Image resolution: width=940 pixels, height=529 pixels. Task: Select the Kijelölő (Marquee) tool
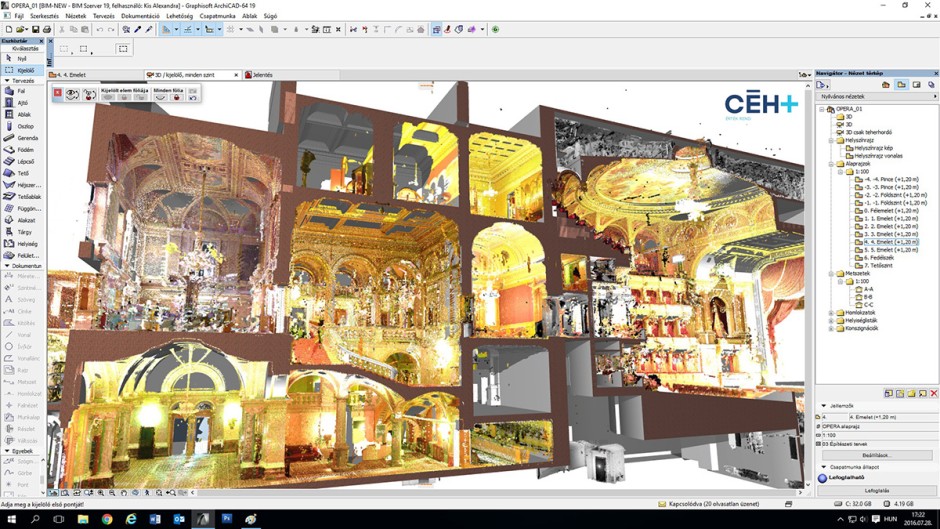[20, 70]
